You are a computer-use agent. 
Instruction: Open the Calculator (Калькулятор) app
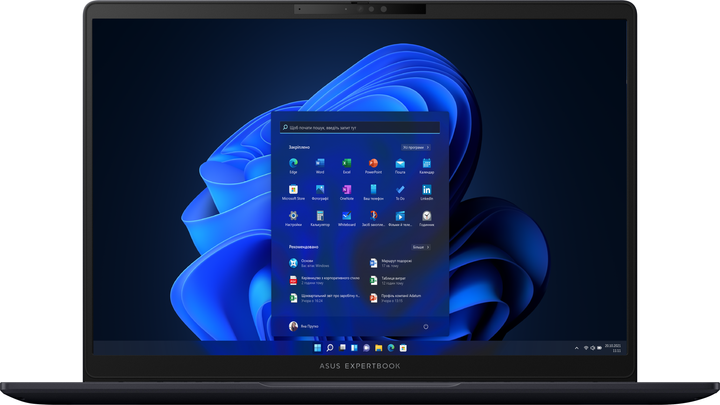tap(320, 216)
